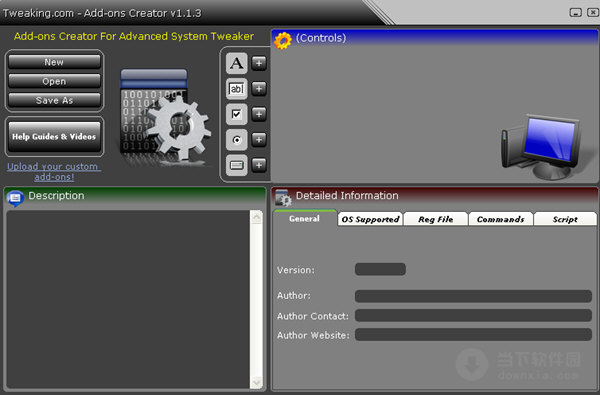Add a Textbox control with its plus button
600x395 pixels.
[x=259, y=89]
